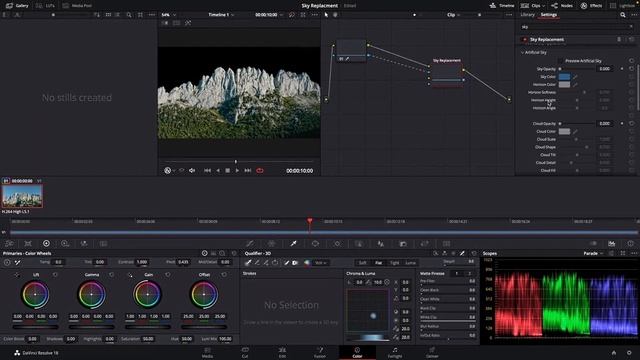Play in reverse with the transport control
Viewport: 640px width, 360px height.
pos(218,171)
